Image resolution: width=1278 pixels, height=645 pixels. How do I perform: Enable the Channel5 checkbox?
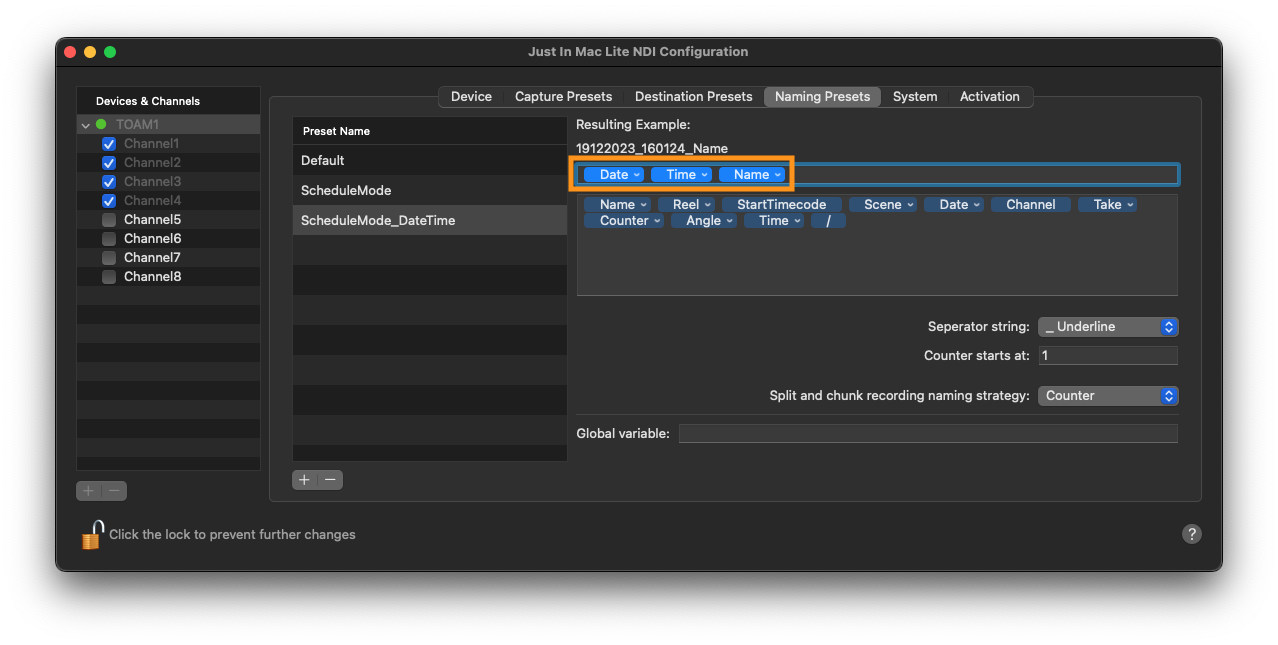click(x=109, y=220)
